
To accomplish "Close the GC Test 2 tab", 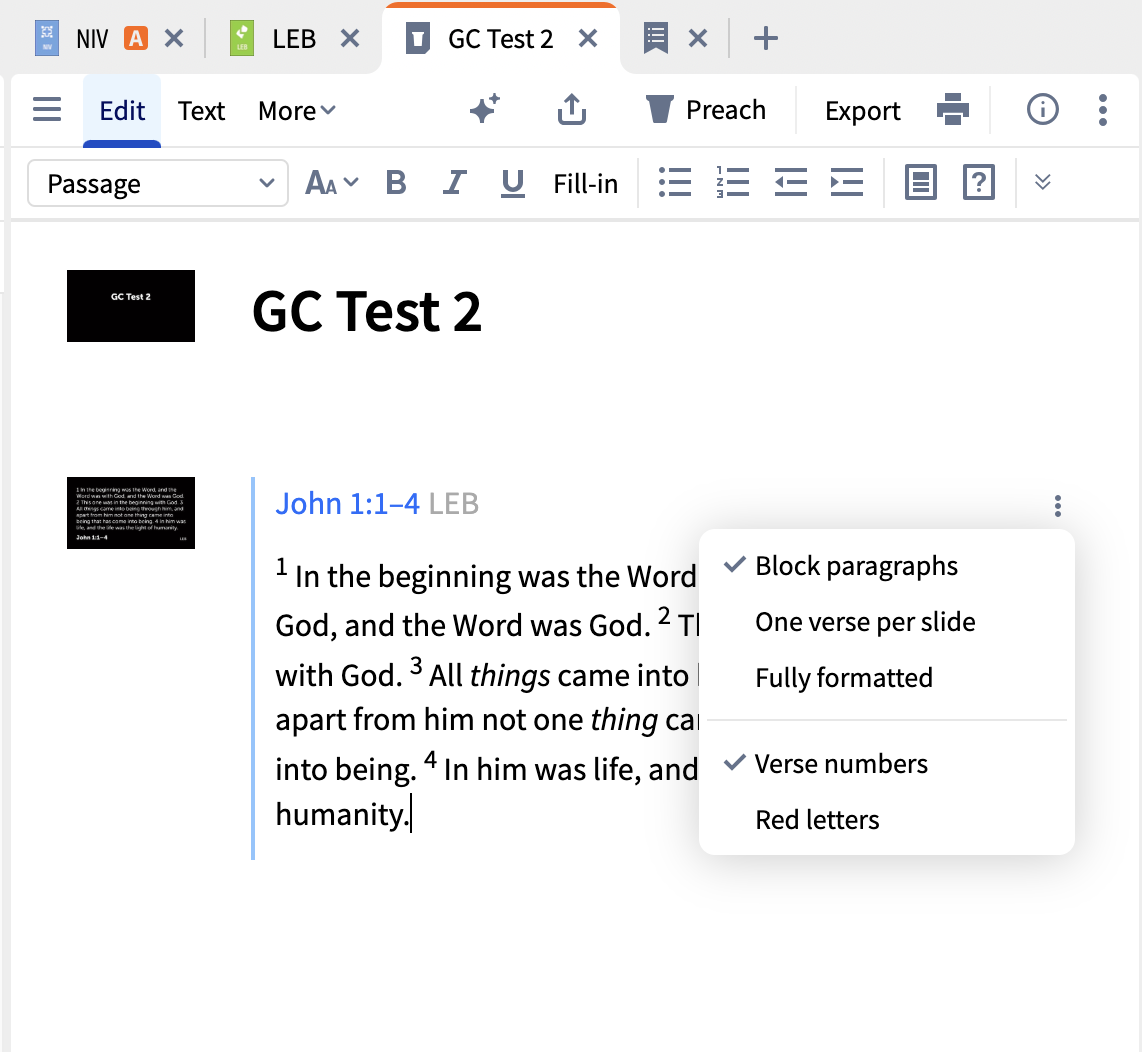I will pyautogui.click(x=588, y=38).
